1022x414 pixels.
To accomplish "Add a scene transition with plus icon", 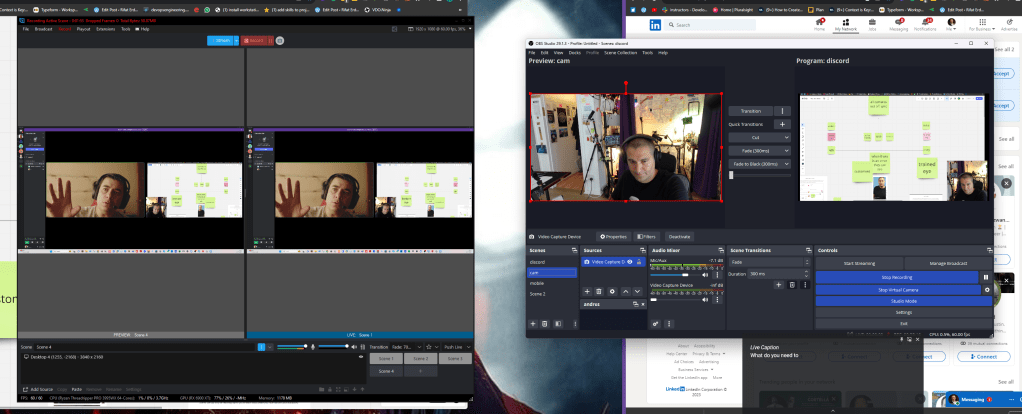I will (779, 285).
